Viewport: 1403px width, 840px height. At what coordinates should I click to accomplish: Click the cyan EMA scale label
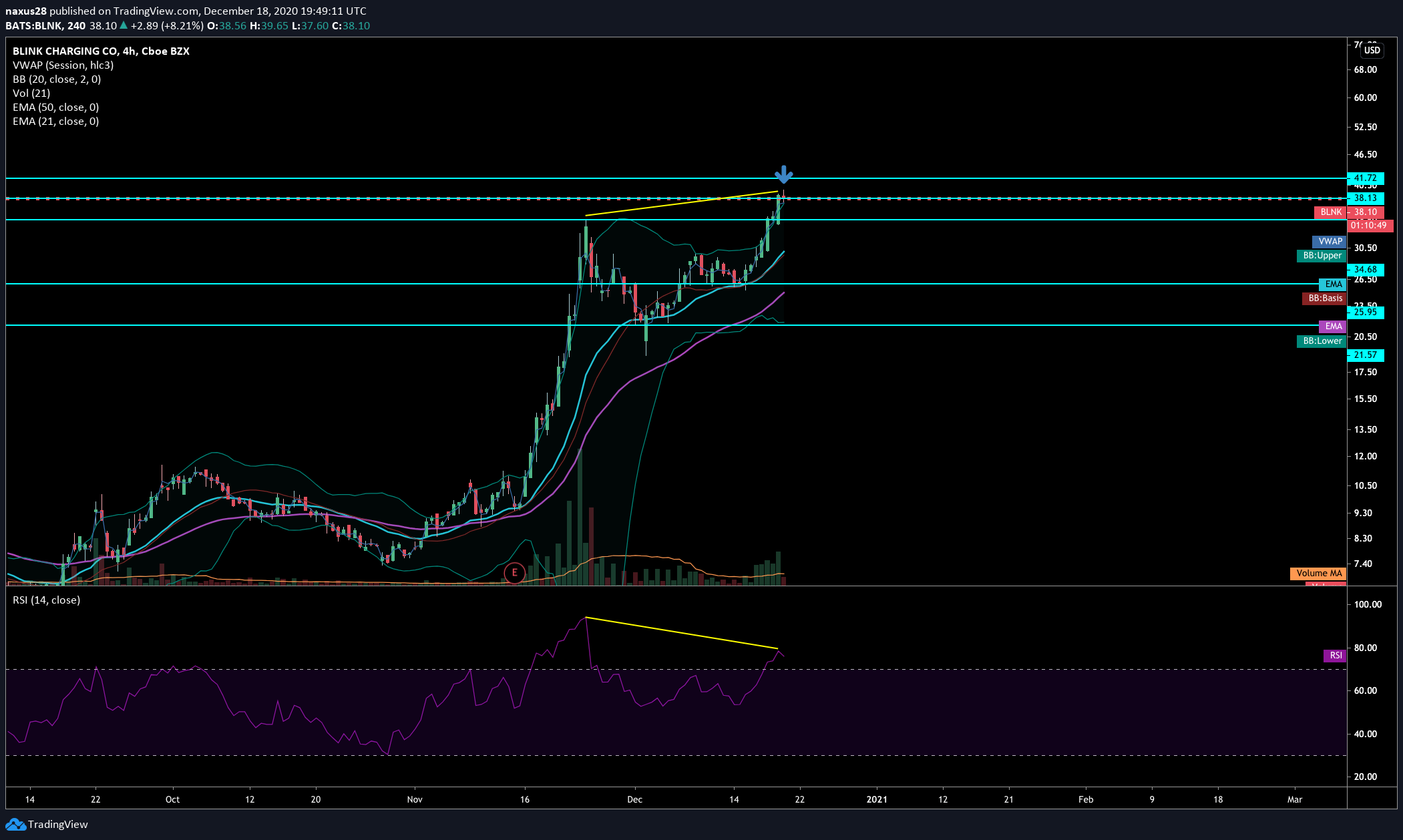(1334, 284)
